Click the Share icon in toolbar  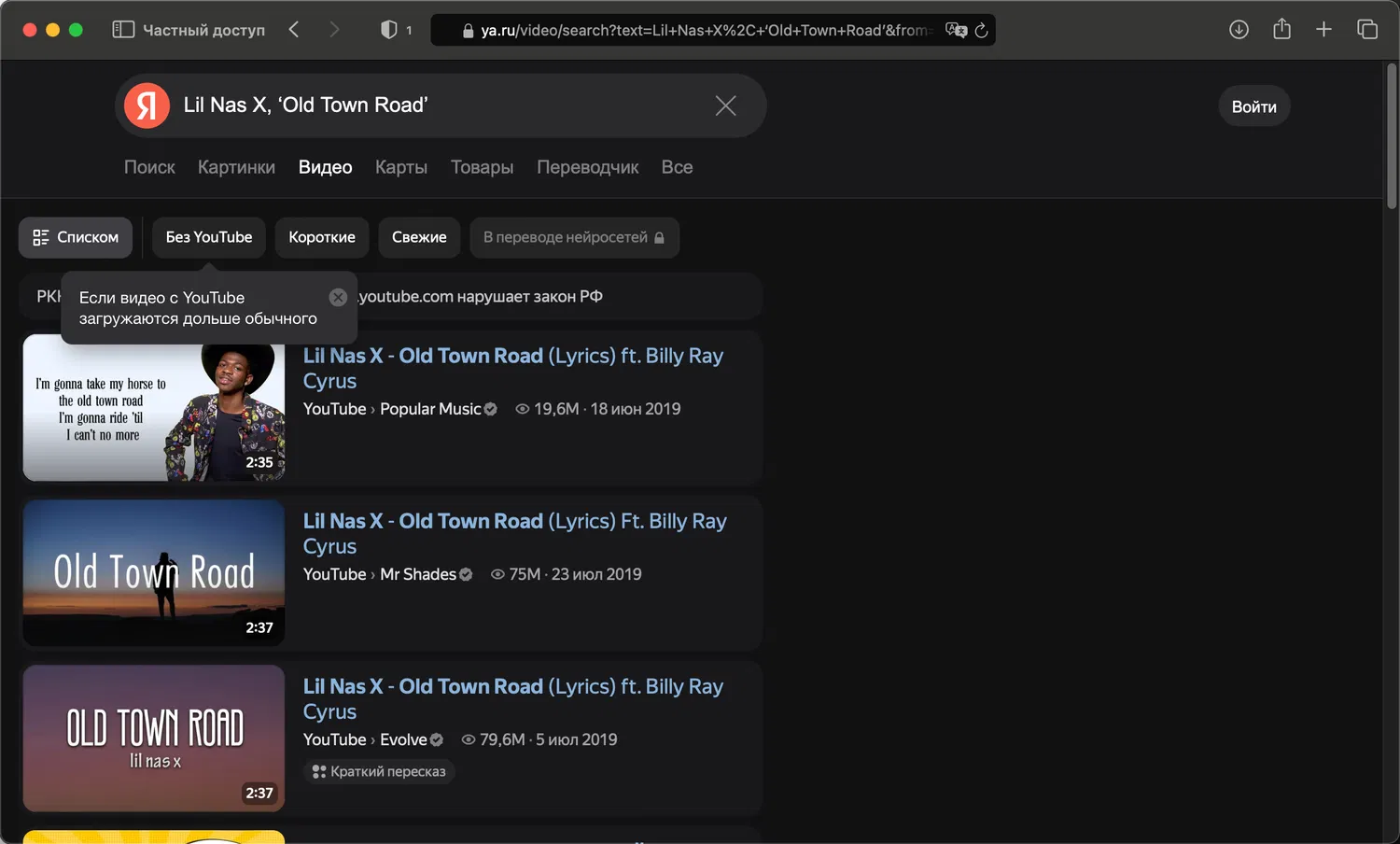pyautogui.click(x=1281, y=29)
